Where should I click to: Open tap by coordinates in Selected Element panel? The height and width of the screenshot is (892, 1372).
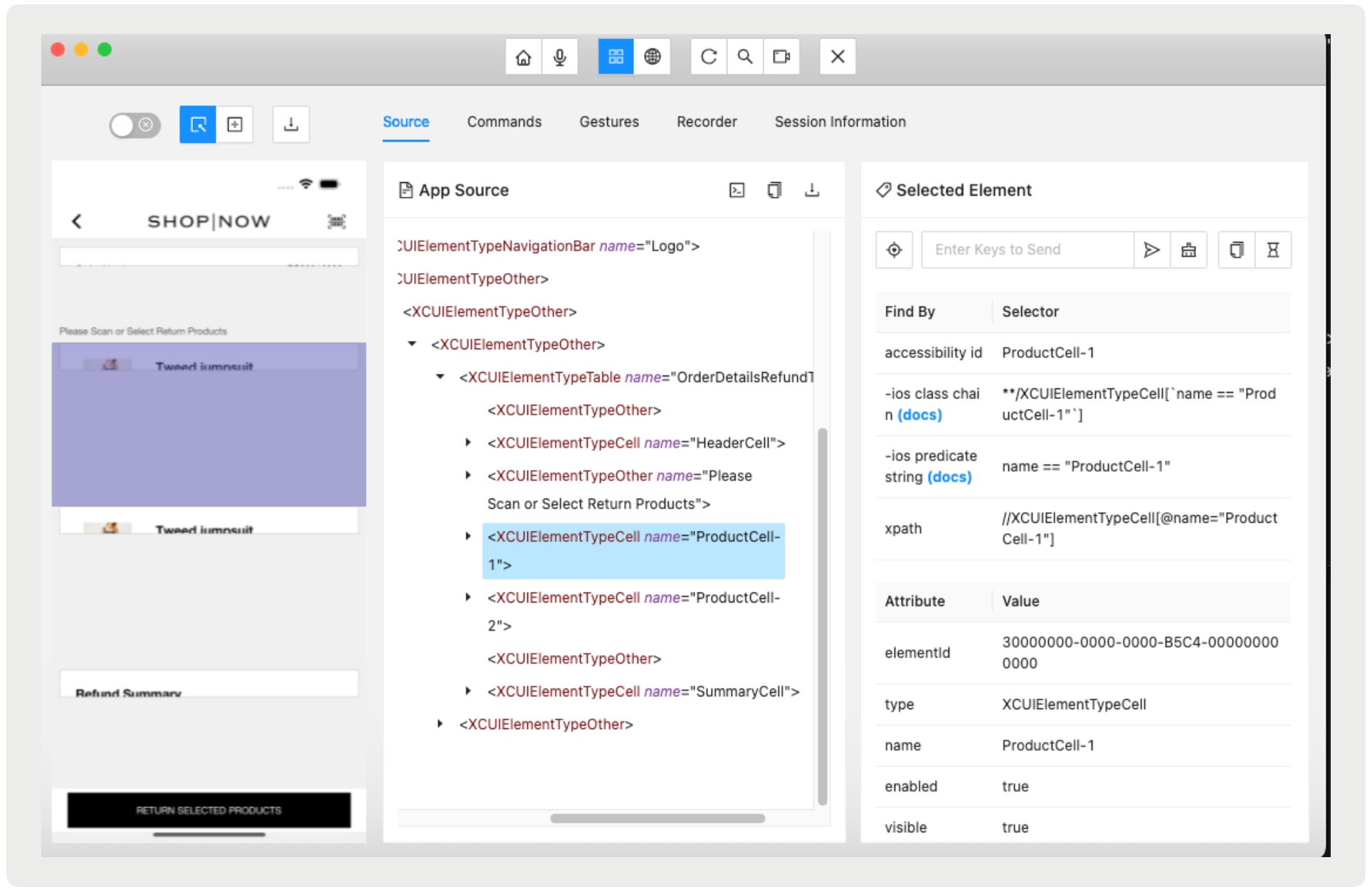(894, 250)
